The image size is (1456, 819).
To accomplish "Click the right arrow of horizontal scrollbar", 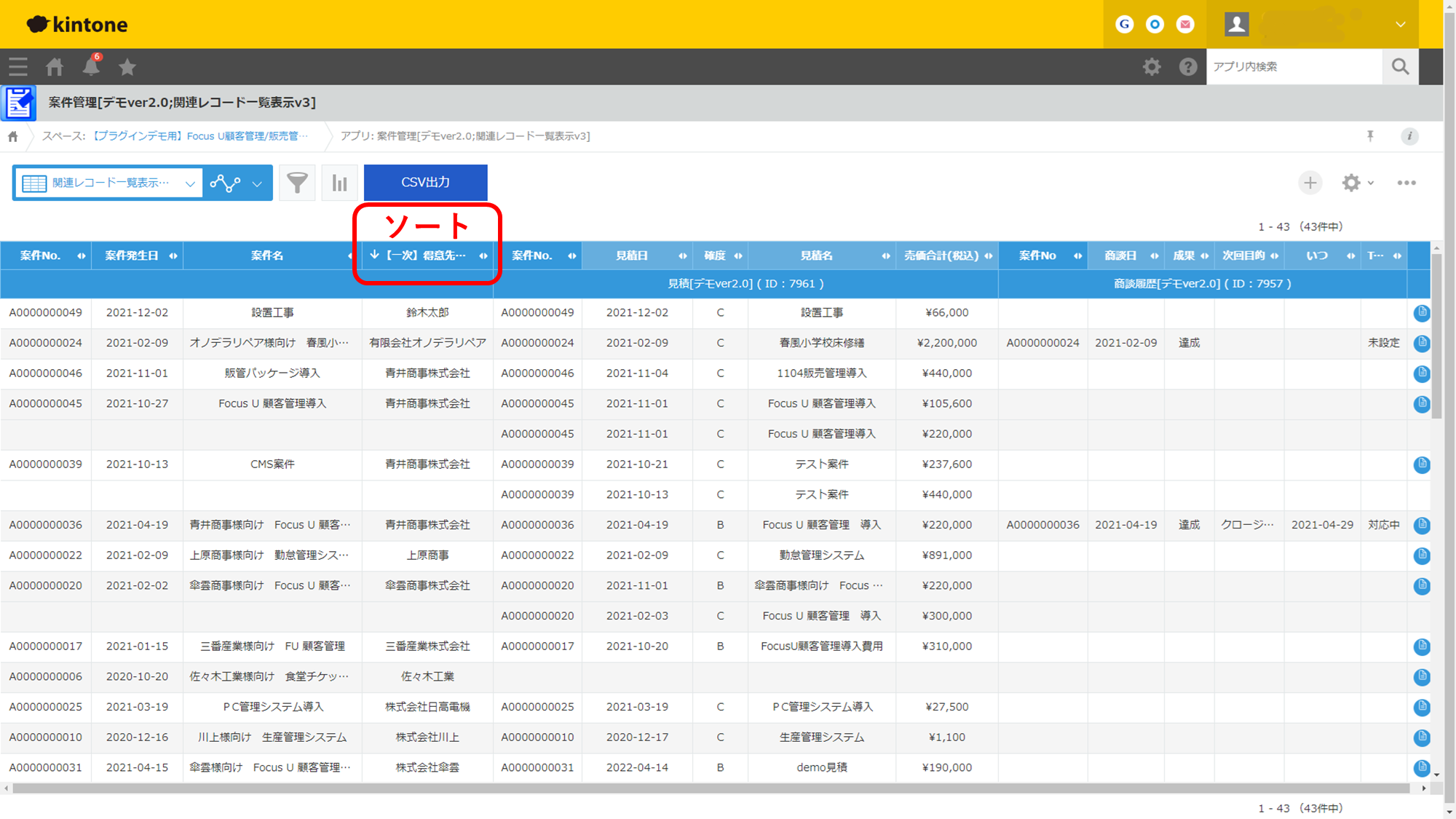I will (1424, 788).
